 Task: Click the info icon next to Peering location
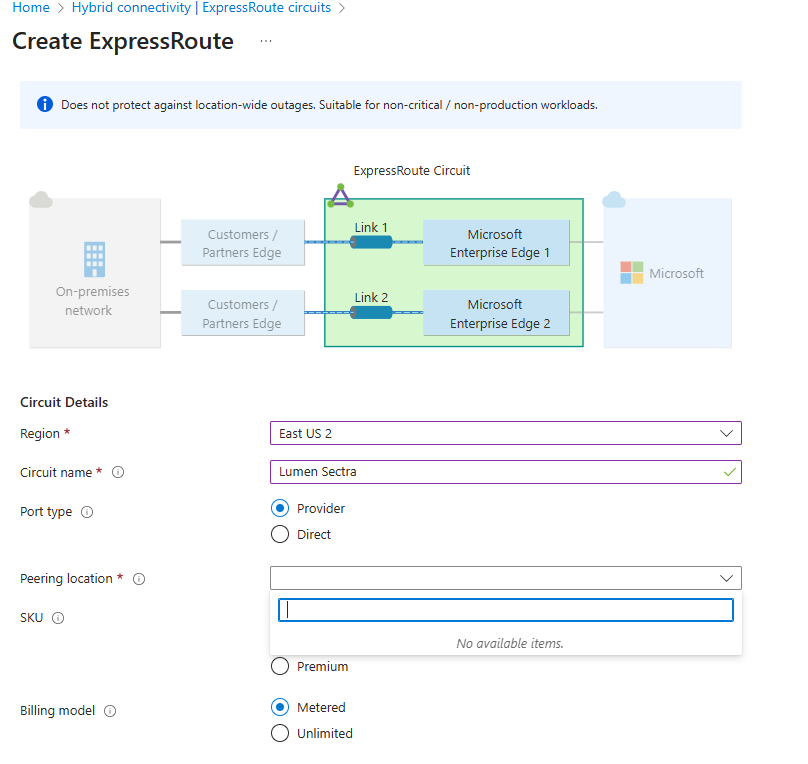pyautogui.click(x=139, y=579)
